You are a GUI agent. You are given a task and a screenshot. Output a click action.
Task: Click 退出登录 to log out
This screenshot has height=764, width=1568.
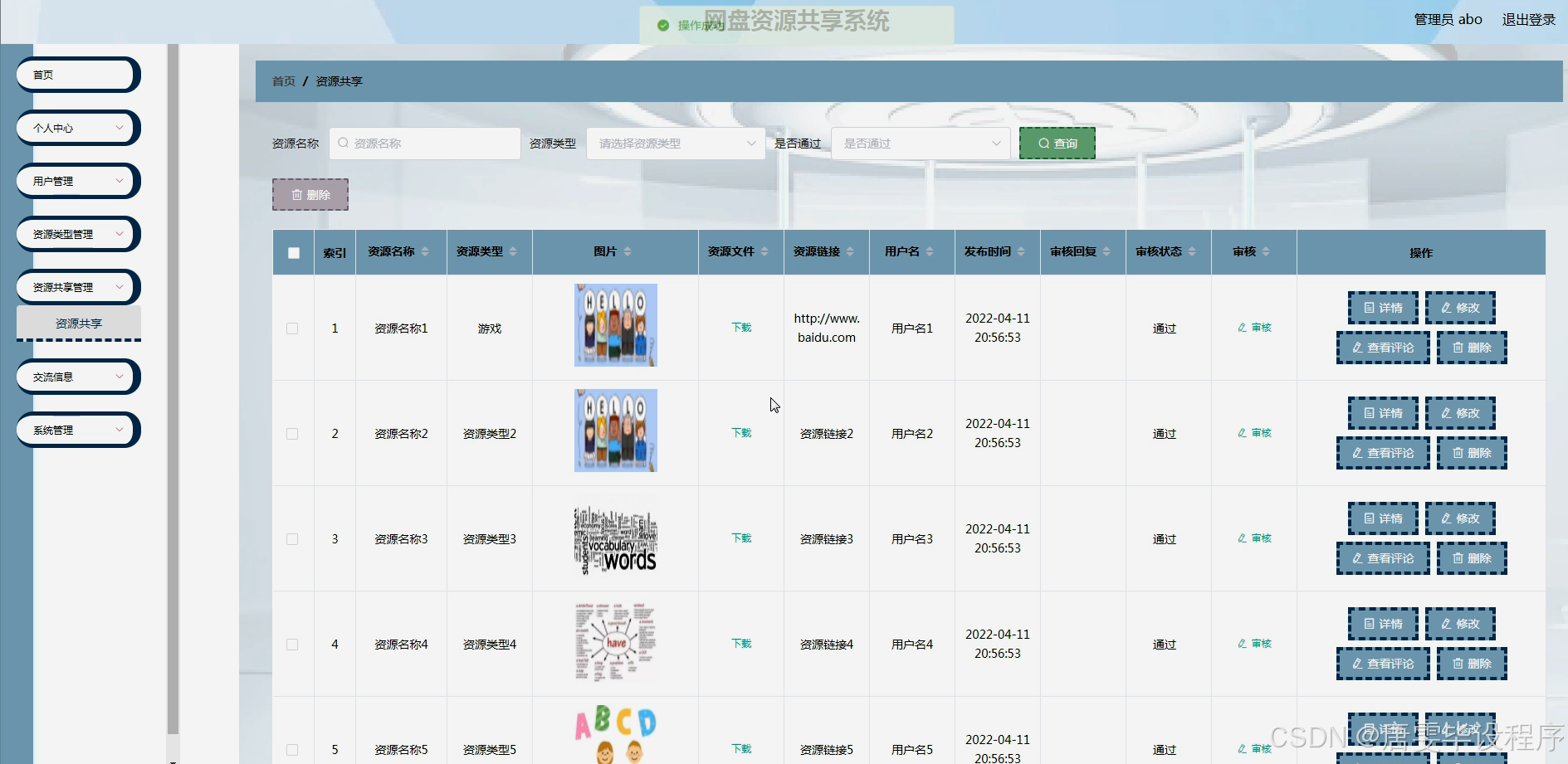pyautogui.click(x=1528, y=19)
